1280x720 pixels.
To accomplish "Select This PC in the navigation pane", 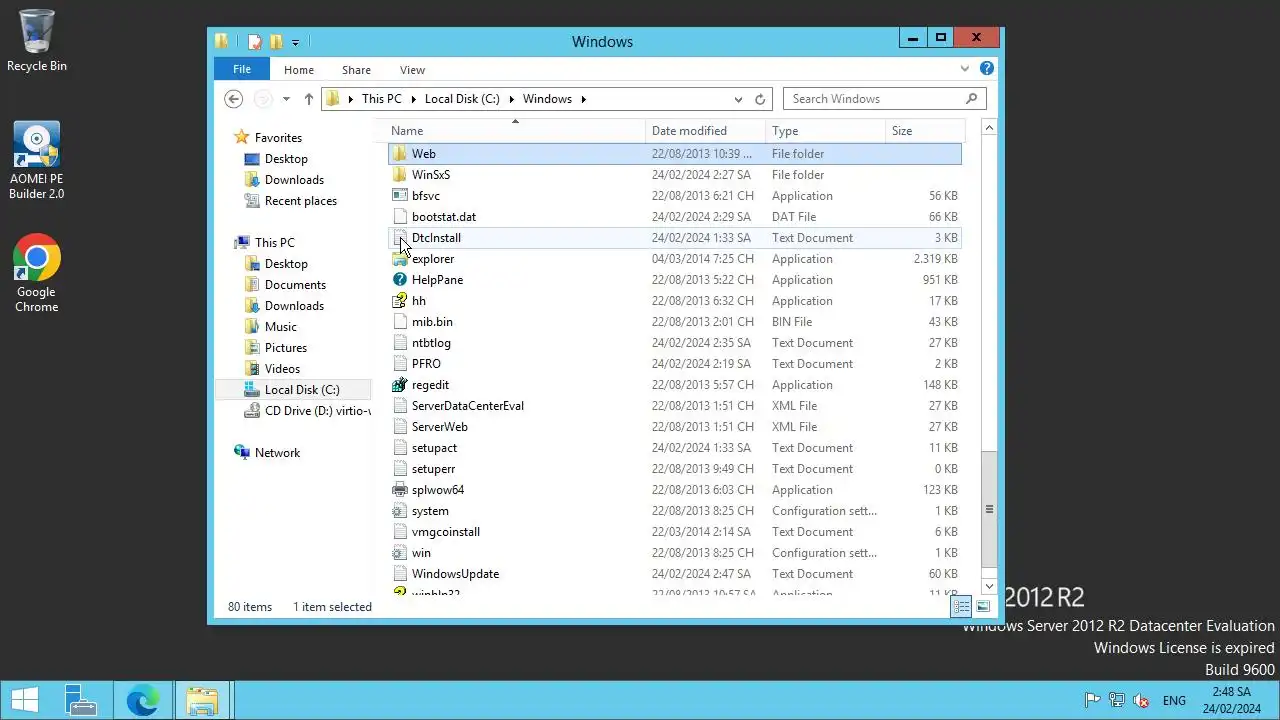I will [274, 243].
